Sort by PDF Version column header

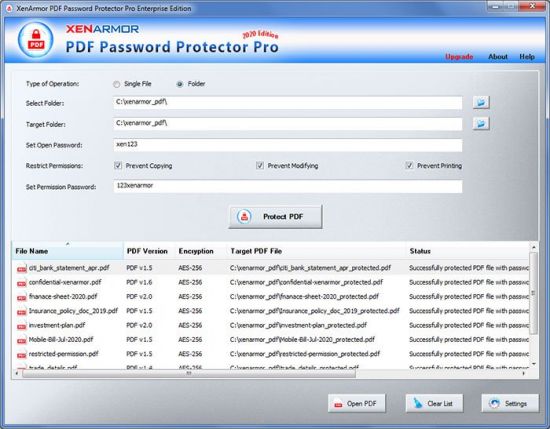149,251
